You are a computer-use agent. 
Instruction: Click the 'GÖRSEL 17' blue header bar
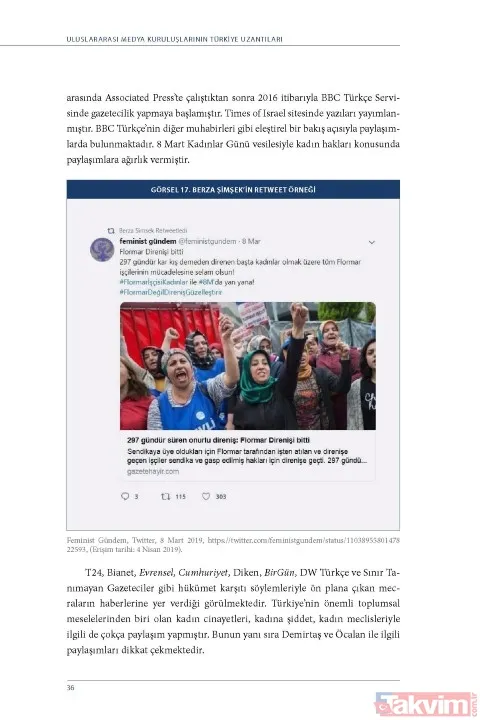tap(233, 189)
